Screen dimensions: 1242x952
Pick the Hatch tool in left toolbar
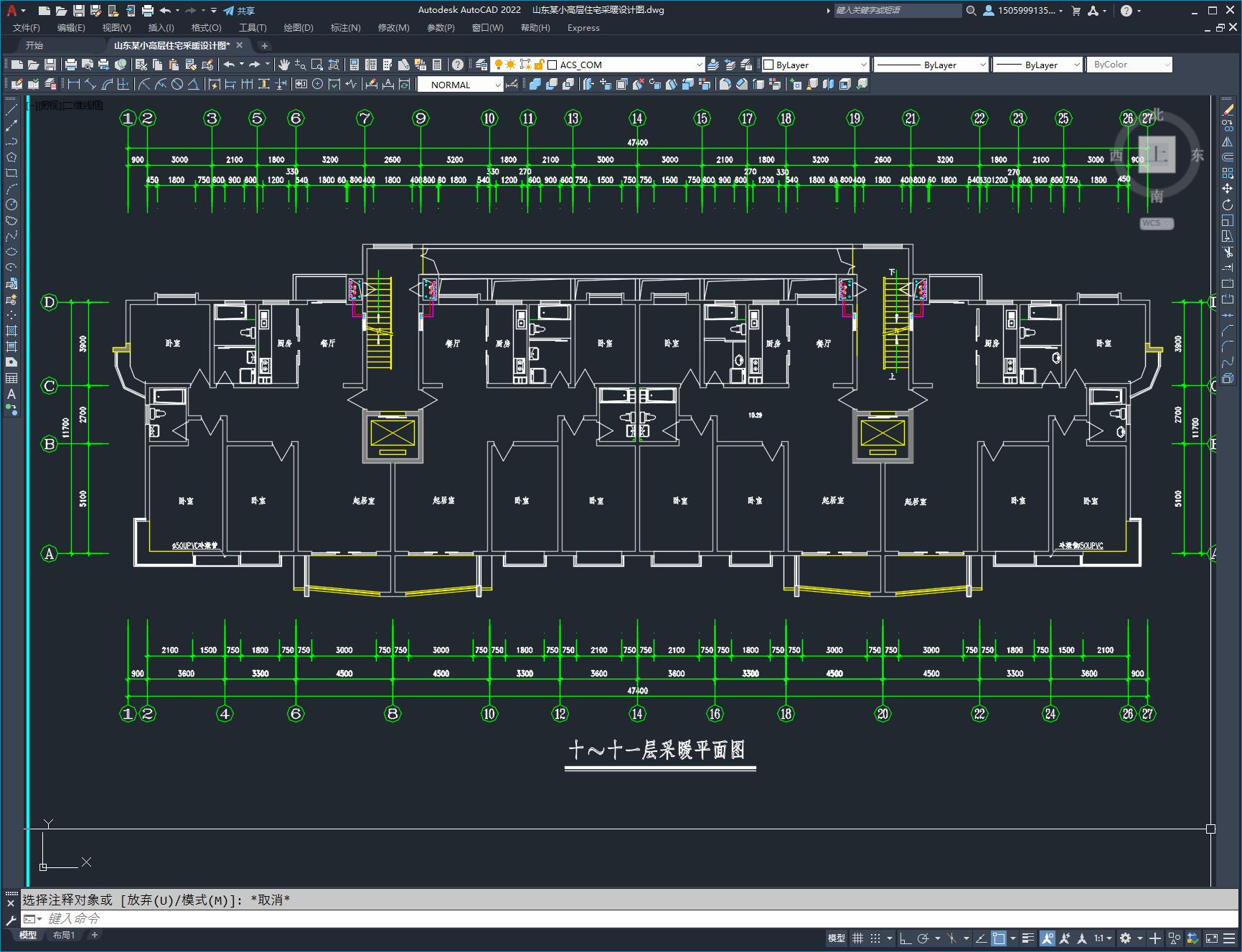coord(11,331)
